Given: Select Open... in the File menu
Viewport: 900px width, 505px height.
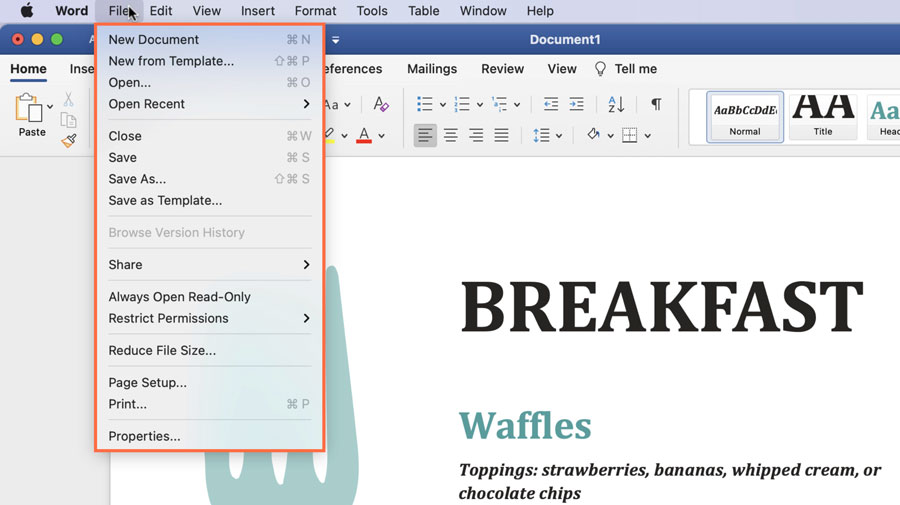Looking at the screenshot, I should (210, 83).
